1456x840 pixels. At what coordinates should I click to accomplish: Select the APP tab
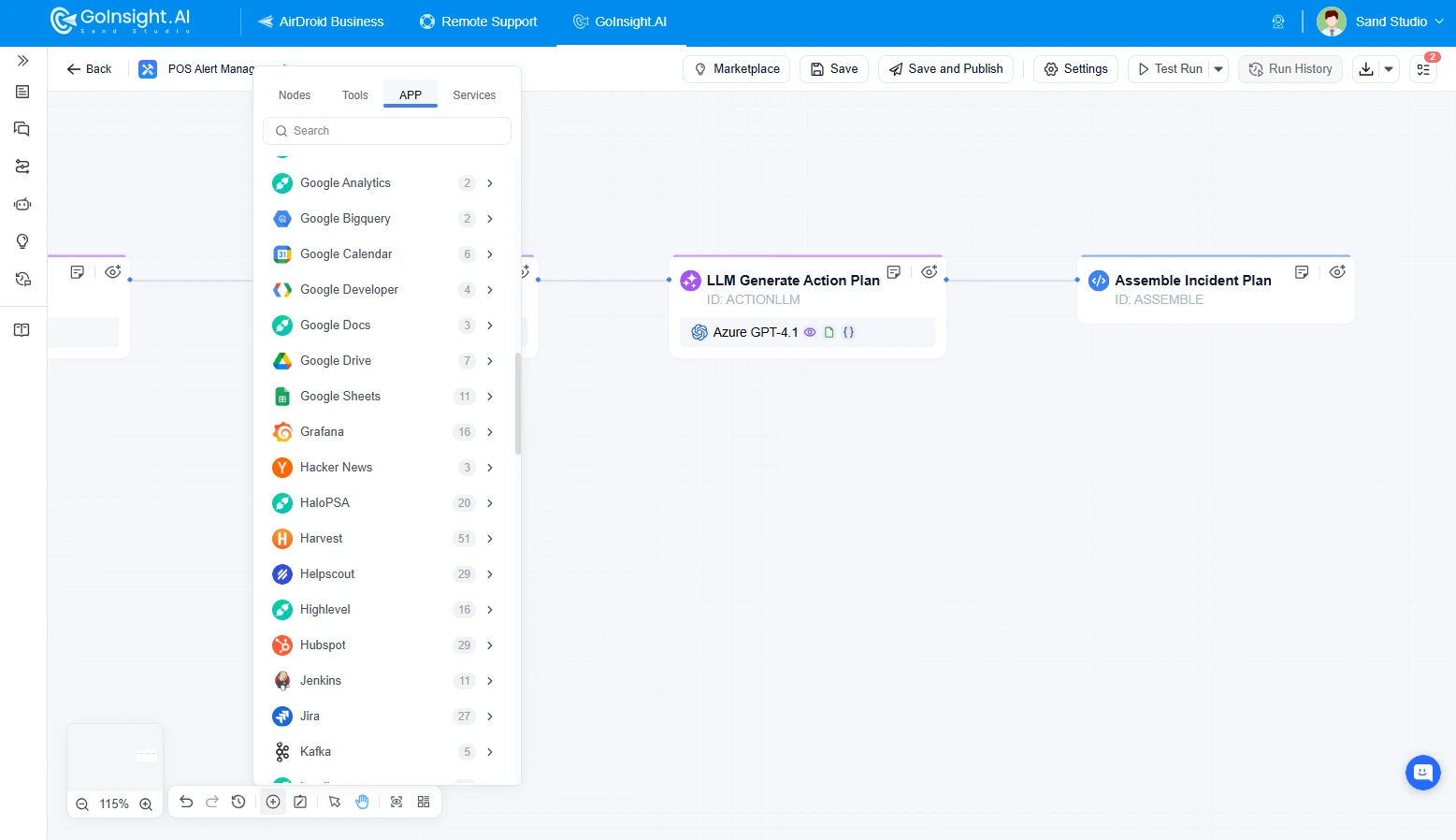coord(411,95)
